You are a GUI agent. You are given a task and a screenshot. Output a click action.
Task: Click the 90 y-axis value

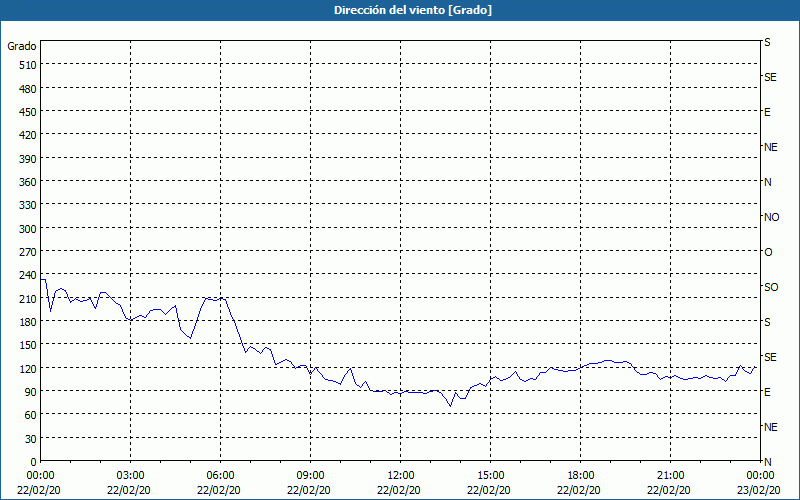pyautogui.click(x=31, y=392)
